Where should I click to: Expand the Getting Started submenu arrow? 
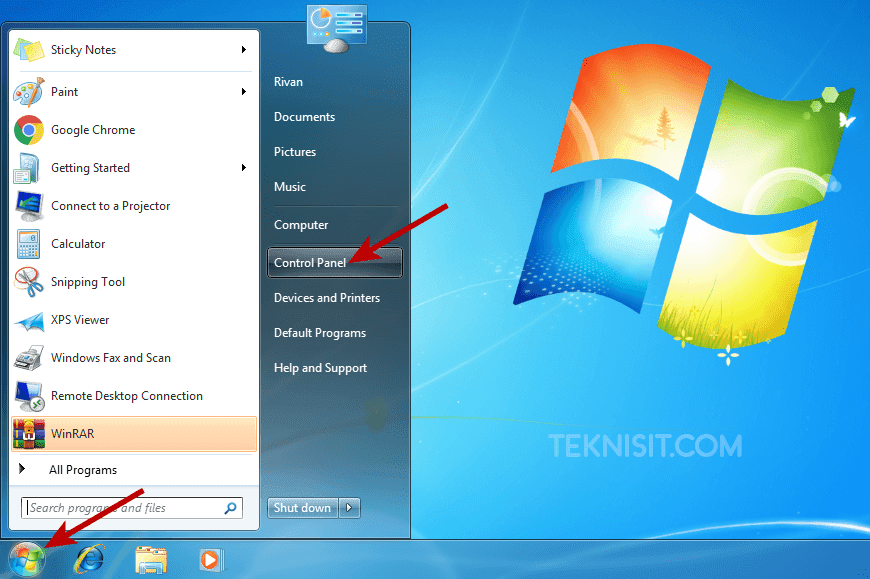[x=244, y=167]
